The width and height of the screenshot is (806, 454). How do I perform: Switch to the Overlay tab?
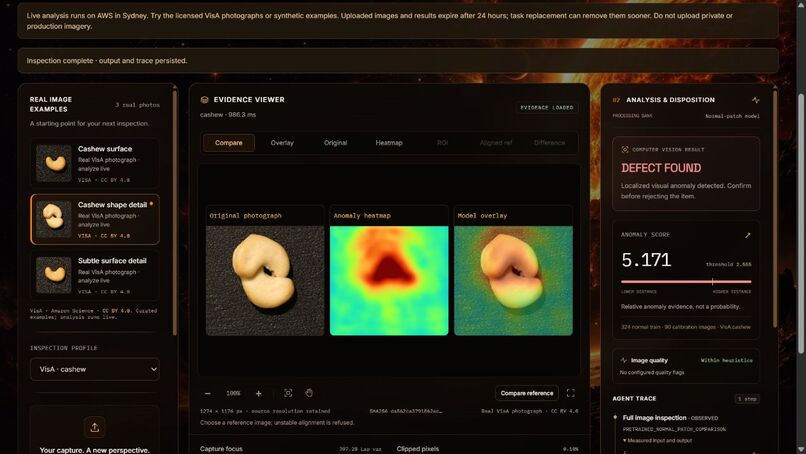click(x=282, y=143)
